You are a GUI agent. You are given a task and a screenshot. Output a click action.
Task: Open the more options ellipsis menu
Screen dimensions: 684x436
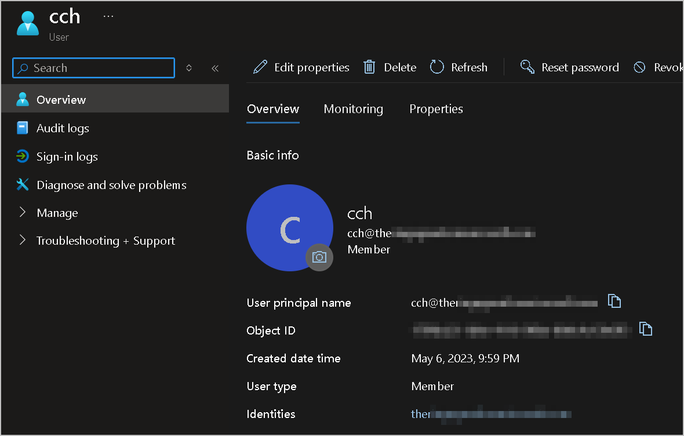pyautogui.click(x=108, y=17)
